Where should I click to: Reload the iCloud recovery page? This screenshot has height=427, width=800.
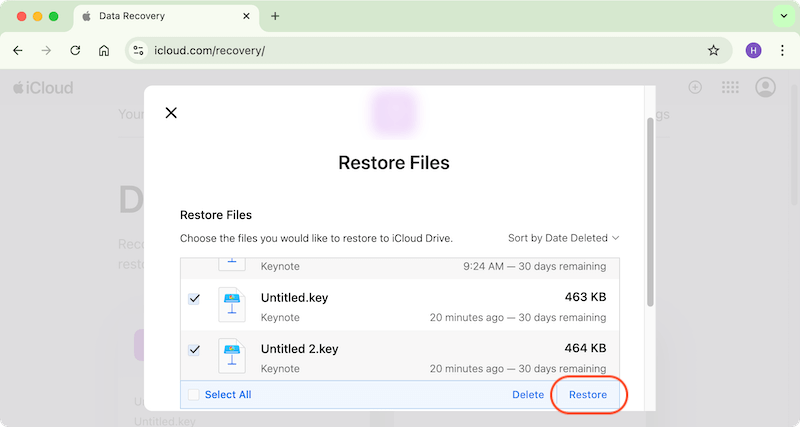(x=75, y=50)
